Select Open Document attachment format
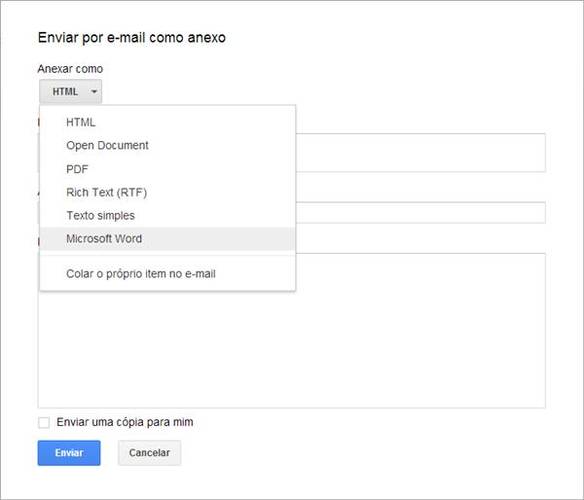This screenshot has height=500, width=584. click(x=167, y=145)
